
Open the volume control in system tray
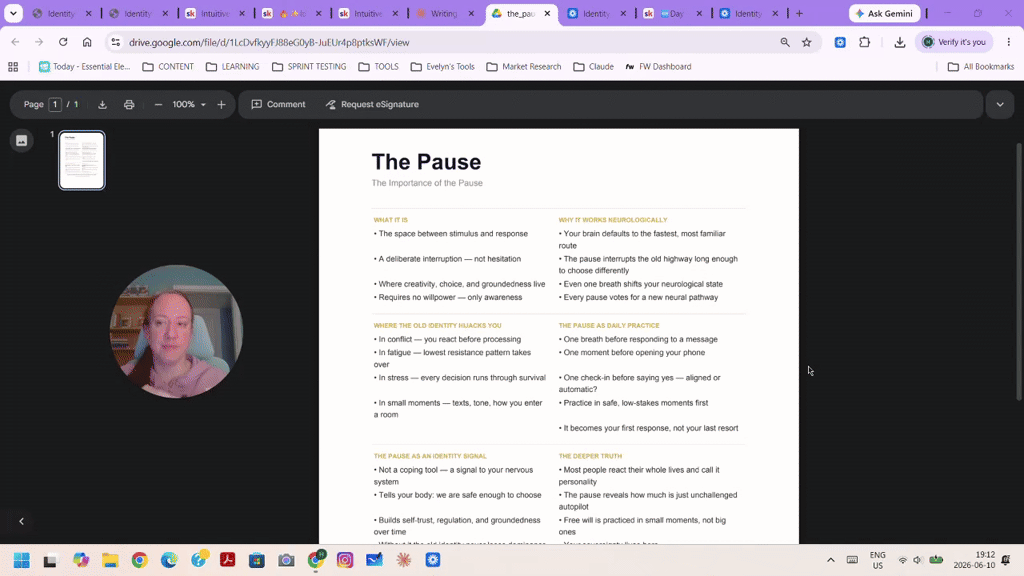(918, 560)
